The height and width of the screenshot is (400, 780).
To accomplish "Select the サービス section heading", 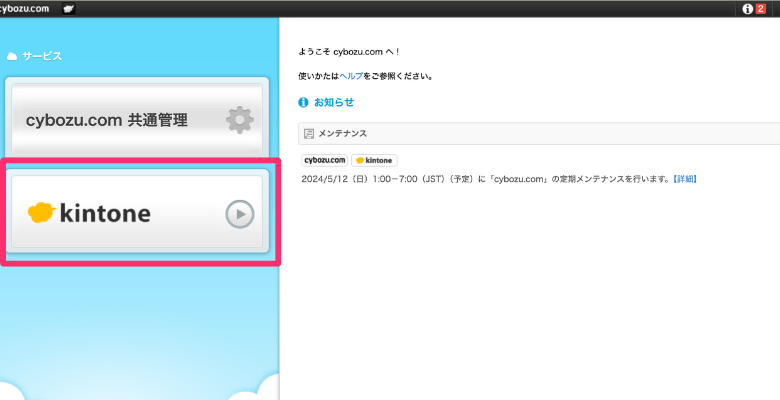I will pos(42,56).
